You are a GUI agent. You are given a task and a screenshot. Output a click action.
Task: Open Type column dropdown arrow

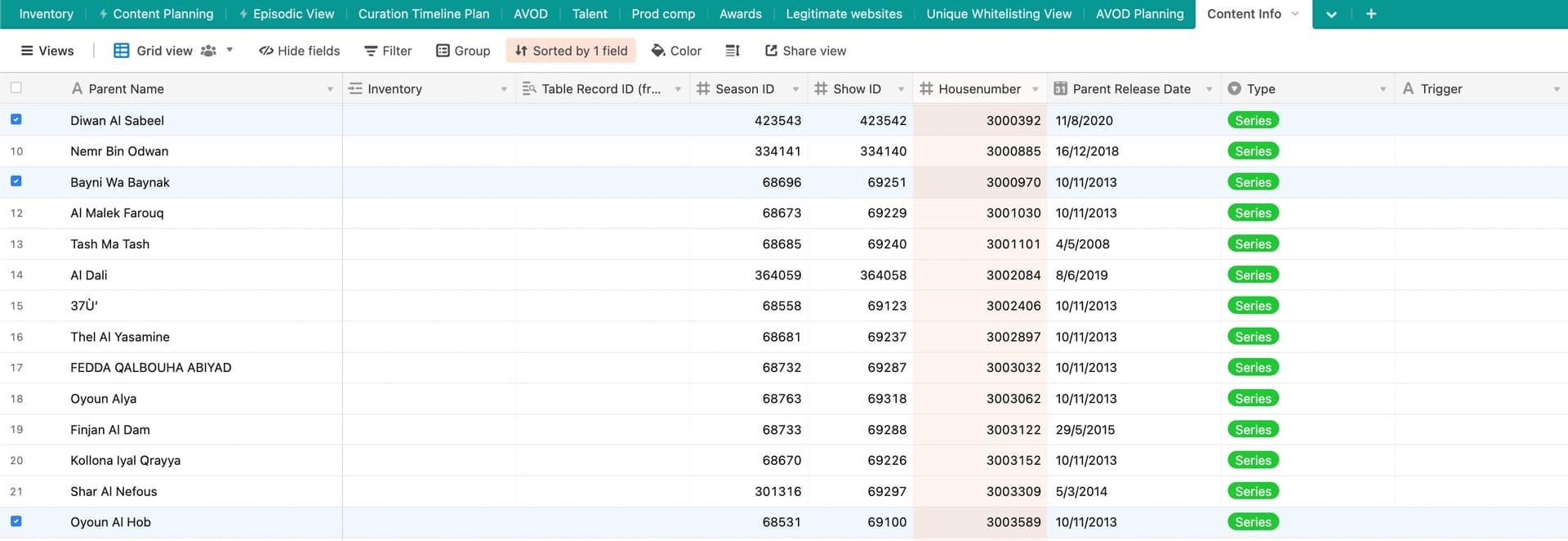1383,89
